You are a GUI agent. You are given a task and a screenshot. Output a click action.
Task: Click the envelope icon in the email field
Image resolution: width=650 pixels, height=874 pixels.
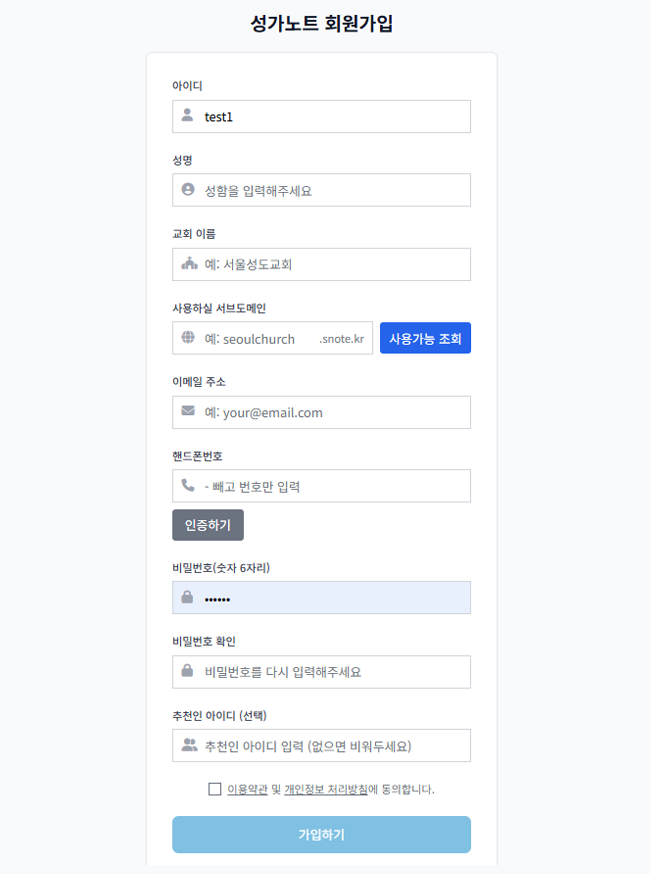point(190,412)
